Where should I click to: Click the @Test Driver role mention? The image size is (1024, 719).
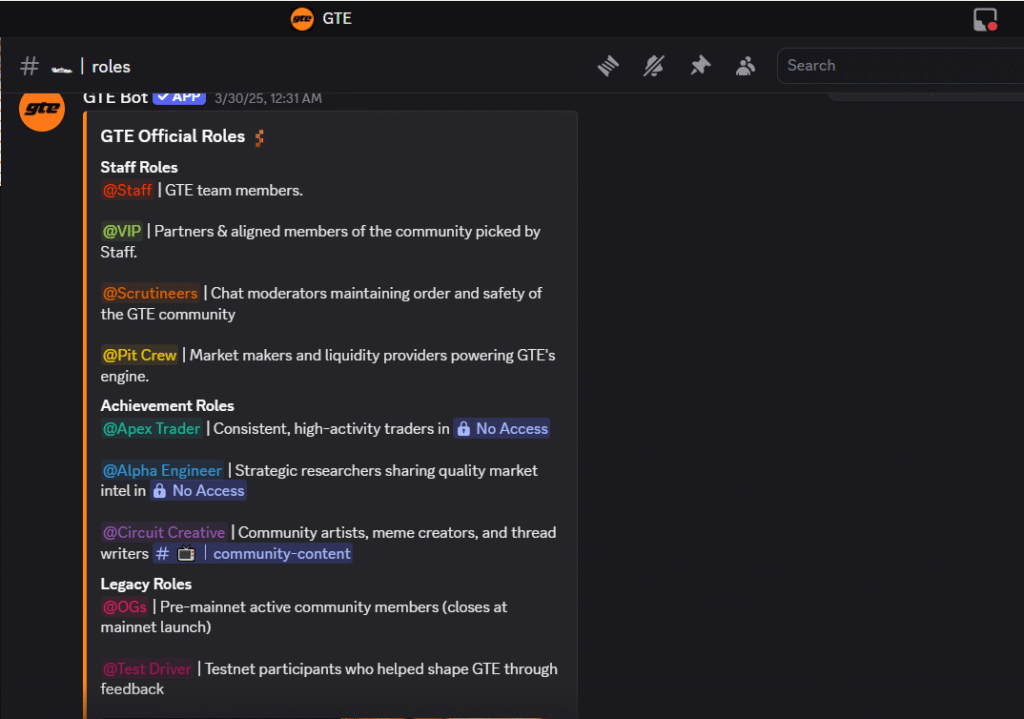point(147,668)
